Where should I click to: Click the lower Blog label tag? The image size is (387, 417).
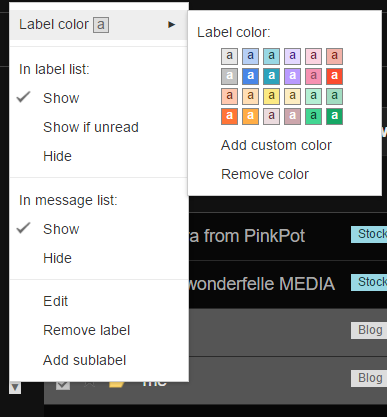(x=369, y=378)
